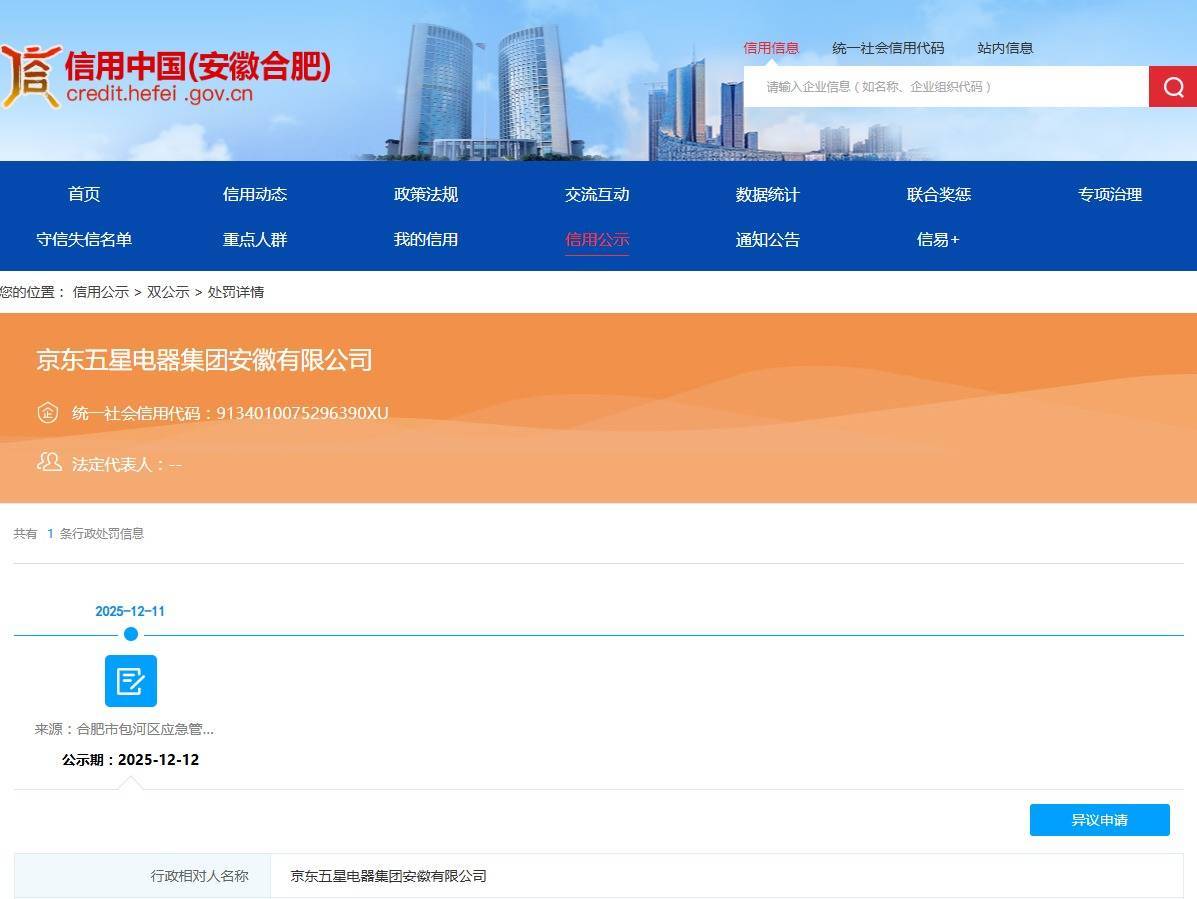1197x899 pixels.
Task: Click the person icon beside 法定代表人
Action: click(x=48, y=463)
